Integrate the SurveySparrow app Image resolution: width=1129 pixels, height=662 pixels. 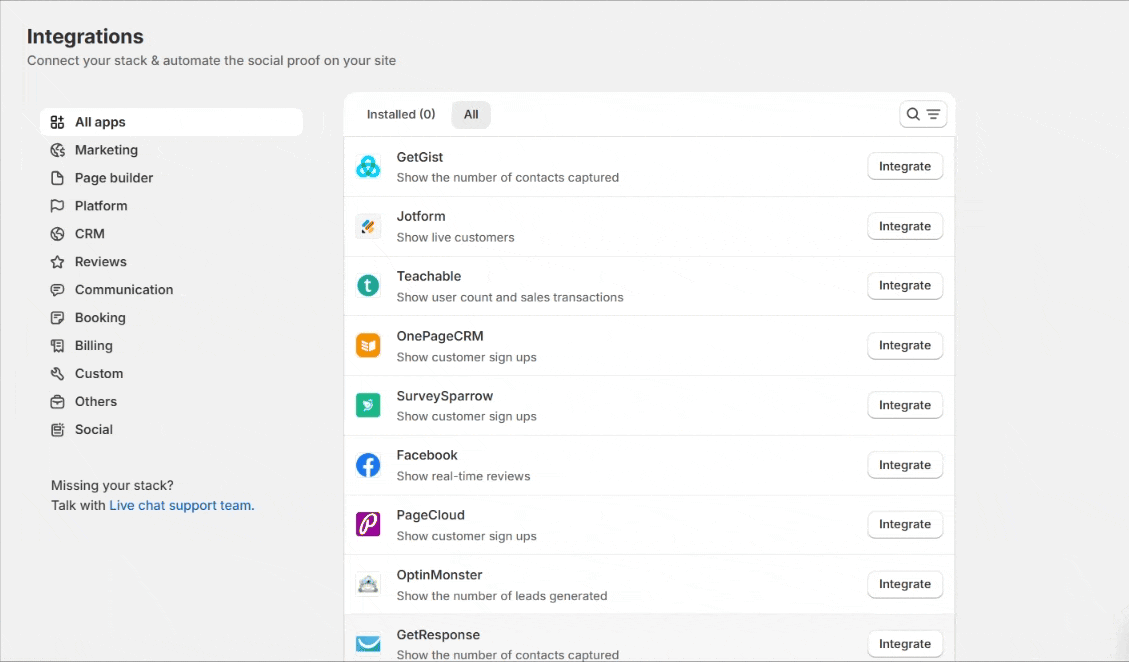(x=905, y=406)
